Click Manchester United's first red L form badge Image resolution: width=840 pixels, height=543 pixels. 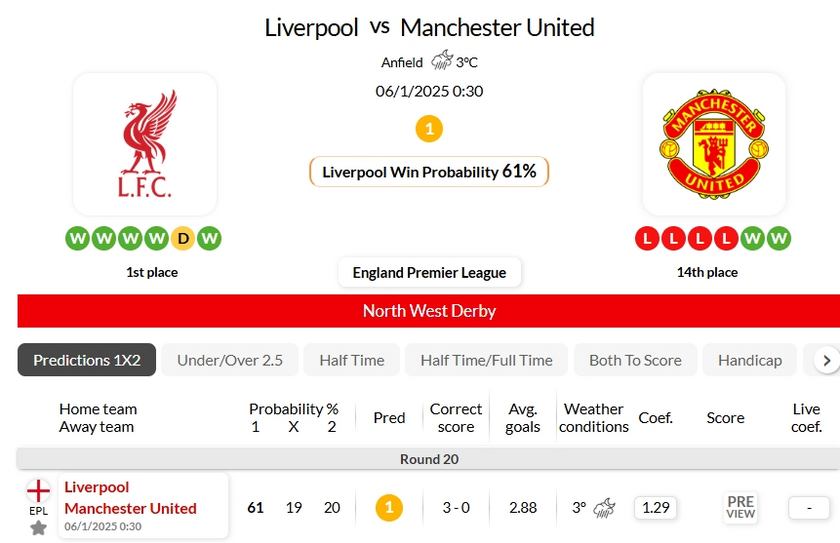648,239
